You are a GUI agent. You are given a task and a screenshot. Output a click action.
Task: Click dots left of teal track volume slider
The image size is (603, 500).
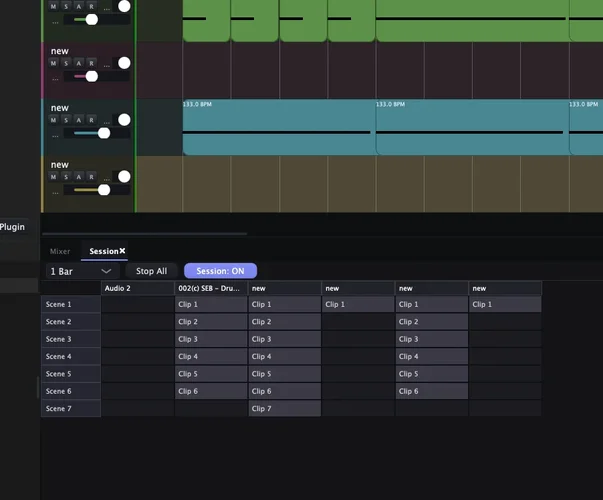click(x=55, y=136)
